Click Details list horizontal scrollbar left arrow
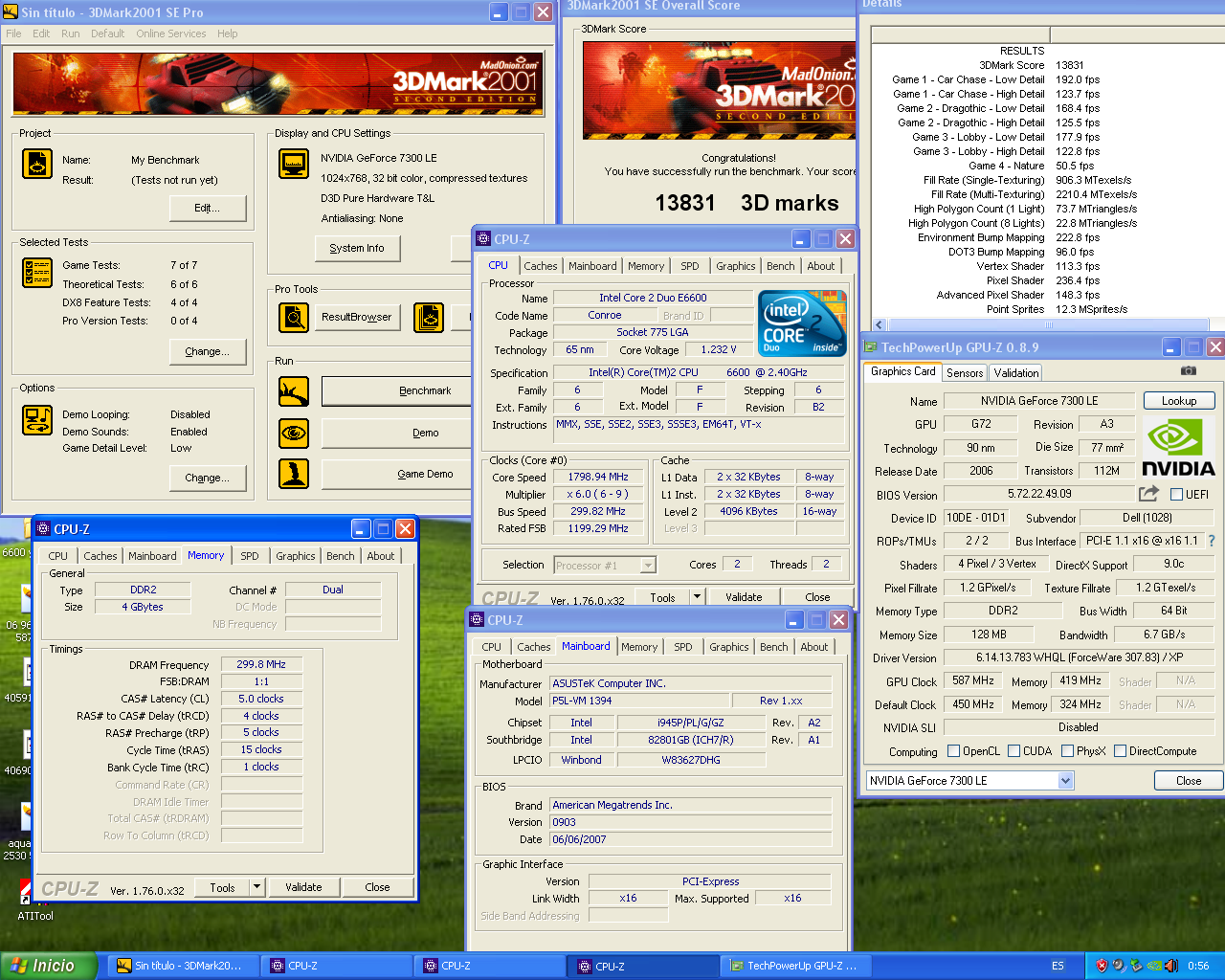The width and height of the screenshot is (1225, 980). 880,325
